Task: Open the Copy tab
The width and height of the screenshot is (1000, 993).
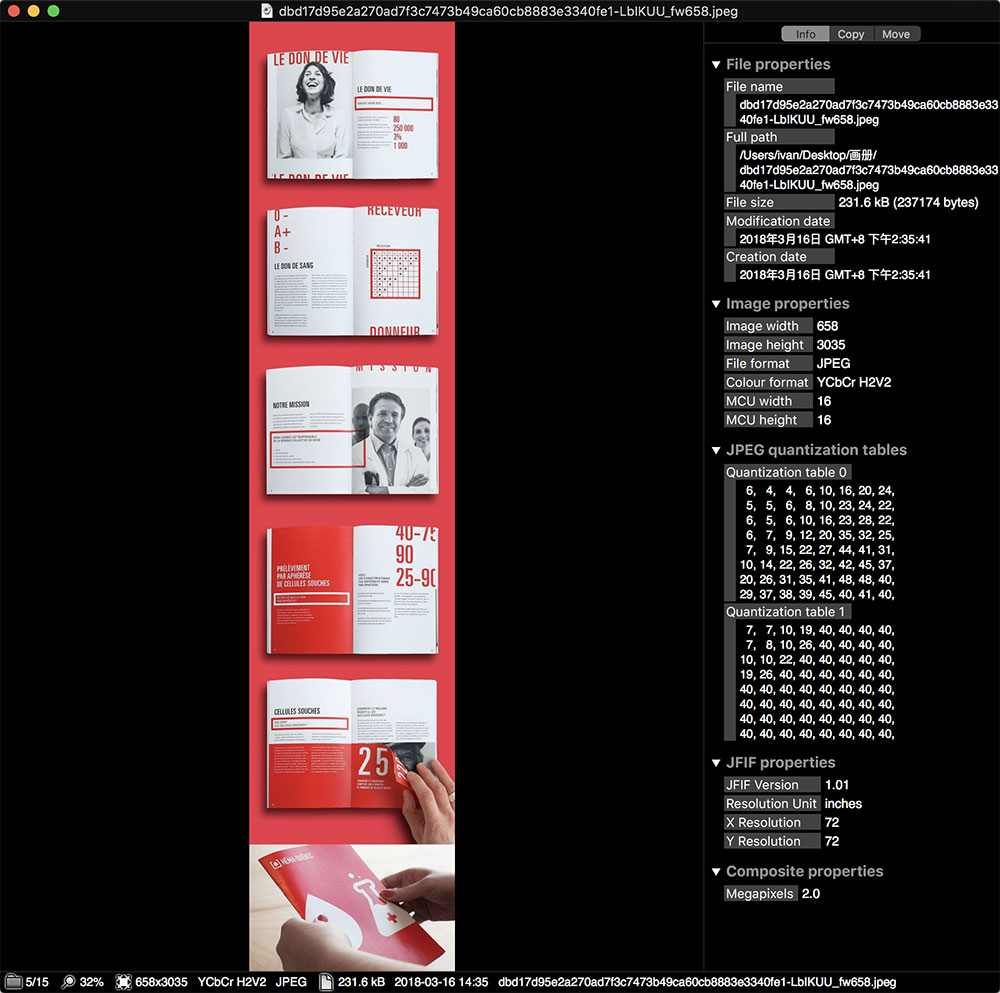Action: coord(851,34)
